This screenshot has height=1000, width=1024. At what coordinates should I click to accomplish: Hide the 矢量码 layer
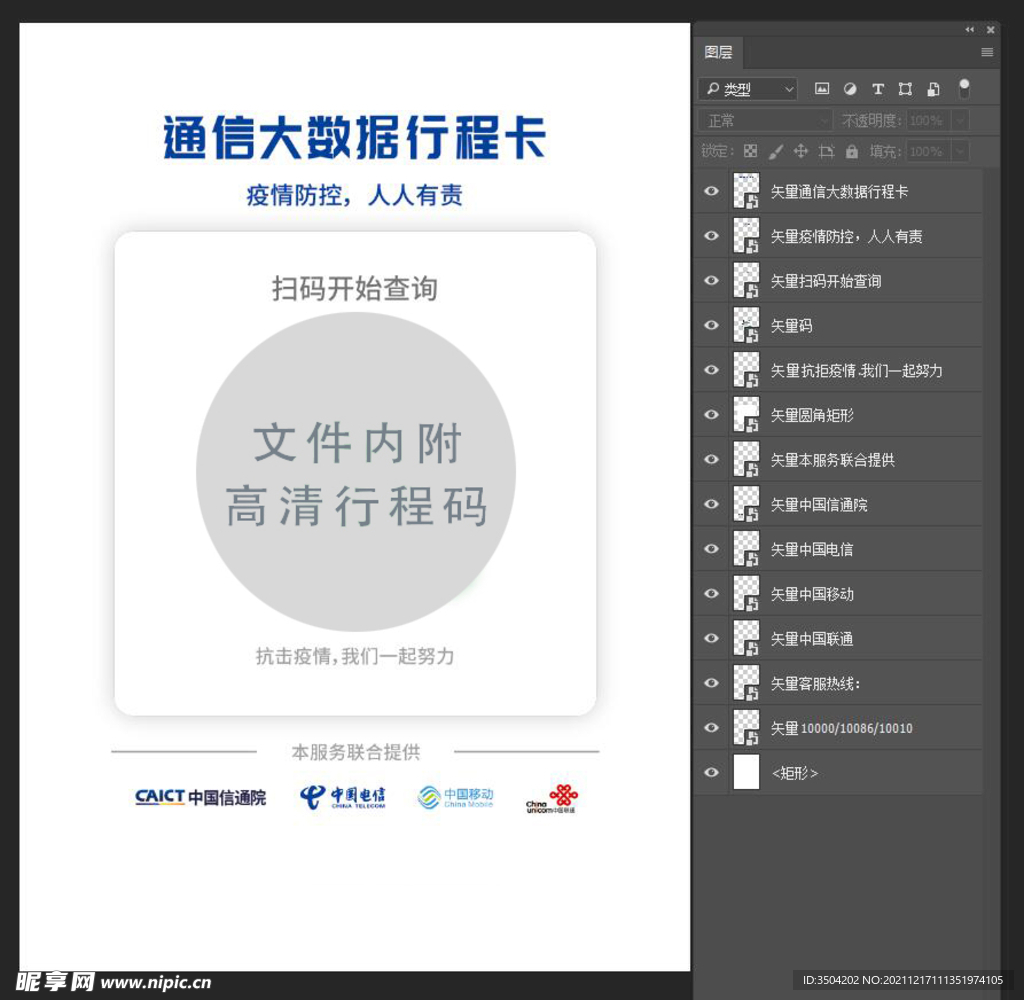711,325
